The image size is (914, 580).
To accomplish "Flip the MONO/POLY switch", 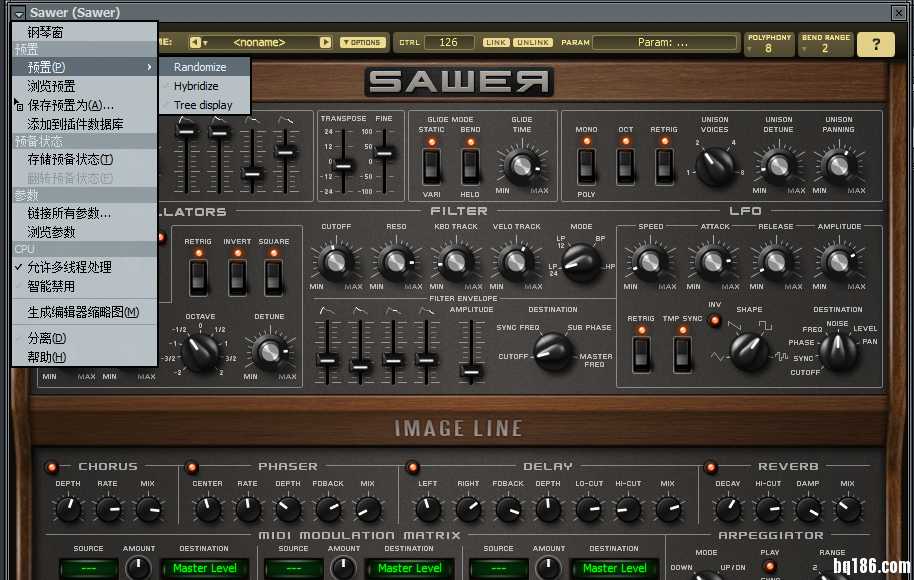I will 587,165.
